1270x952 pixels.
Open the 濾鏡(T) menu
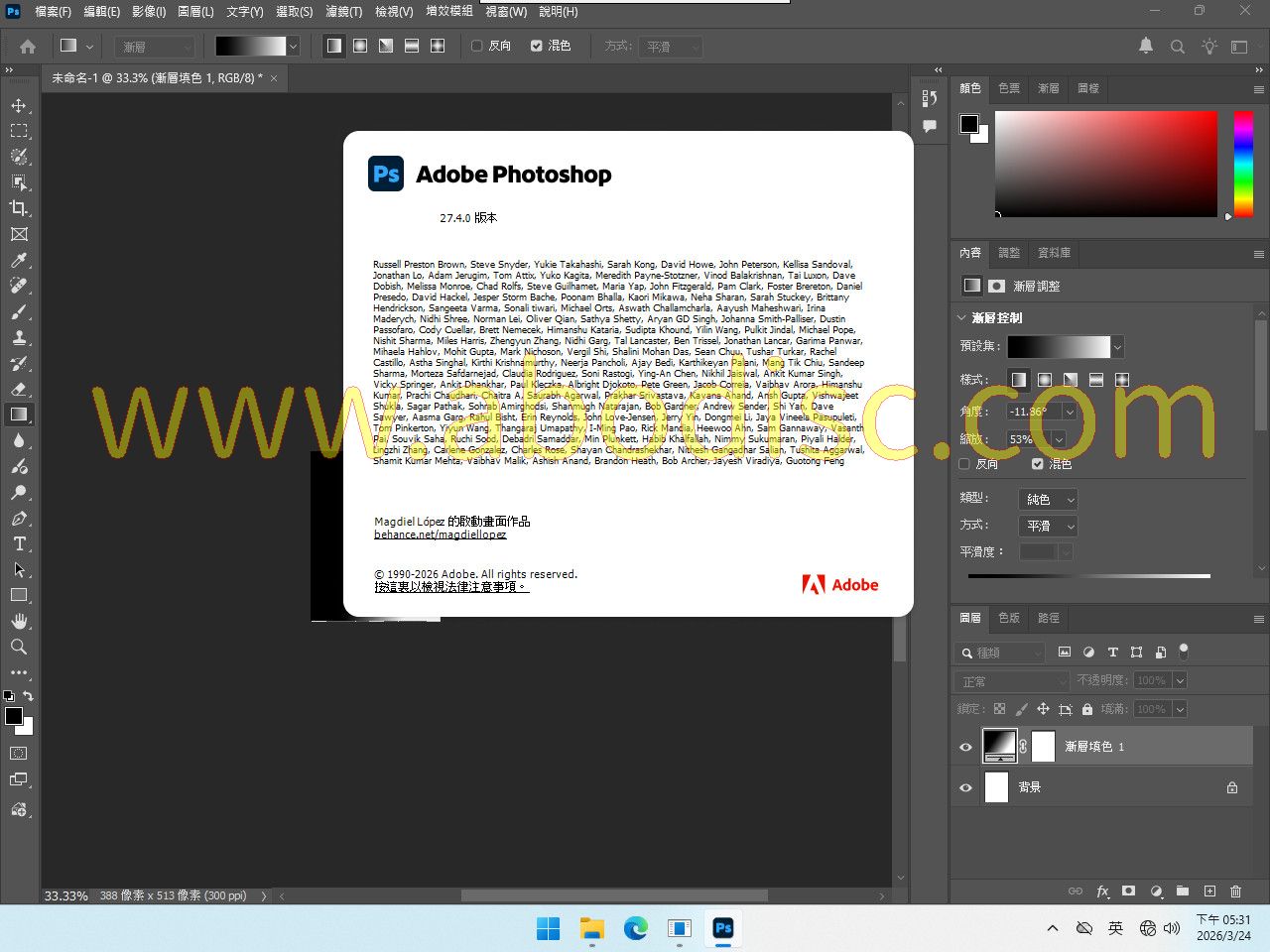pos(343,12)
